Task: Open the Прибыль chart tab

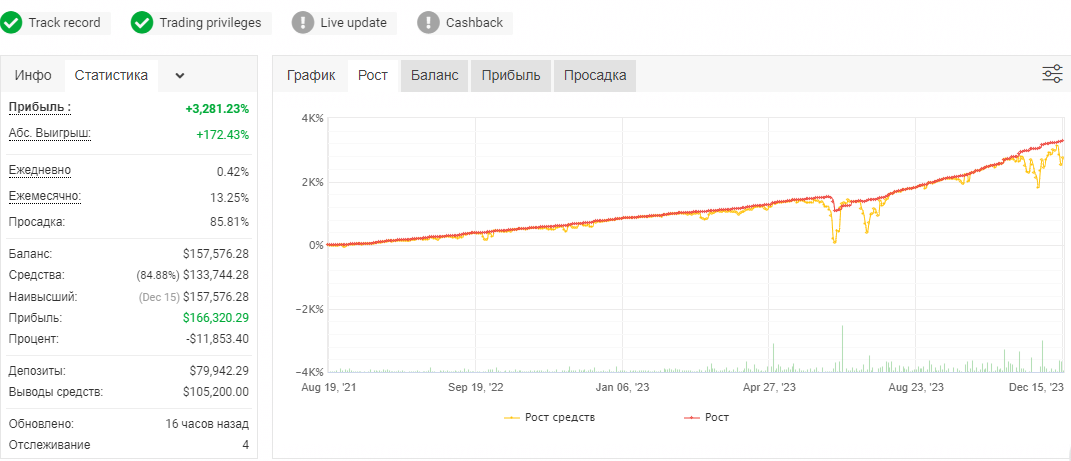Action: click(511, 75)
